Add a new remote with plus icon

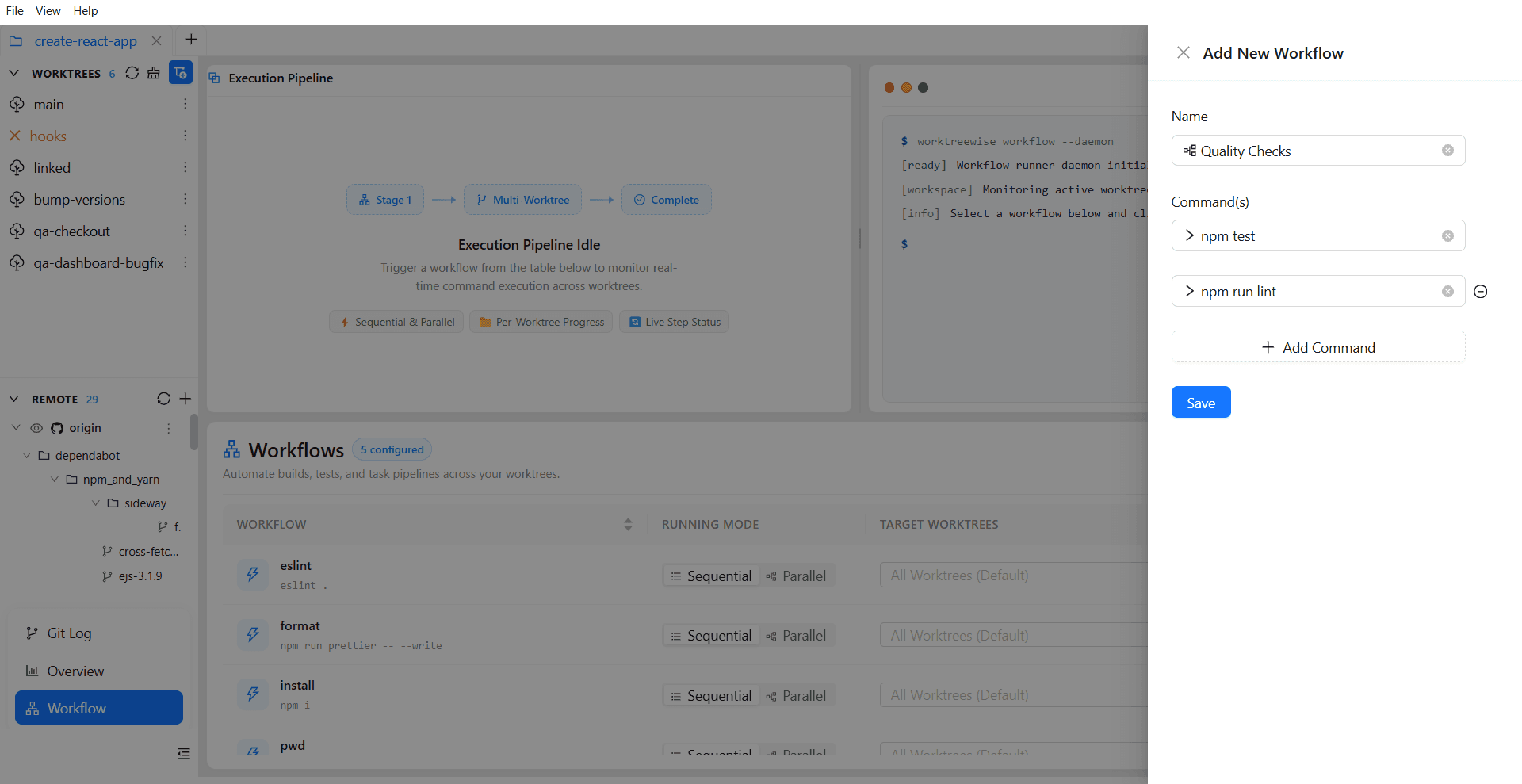[x=185, y=399]
